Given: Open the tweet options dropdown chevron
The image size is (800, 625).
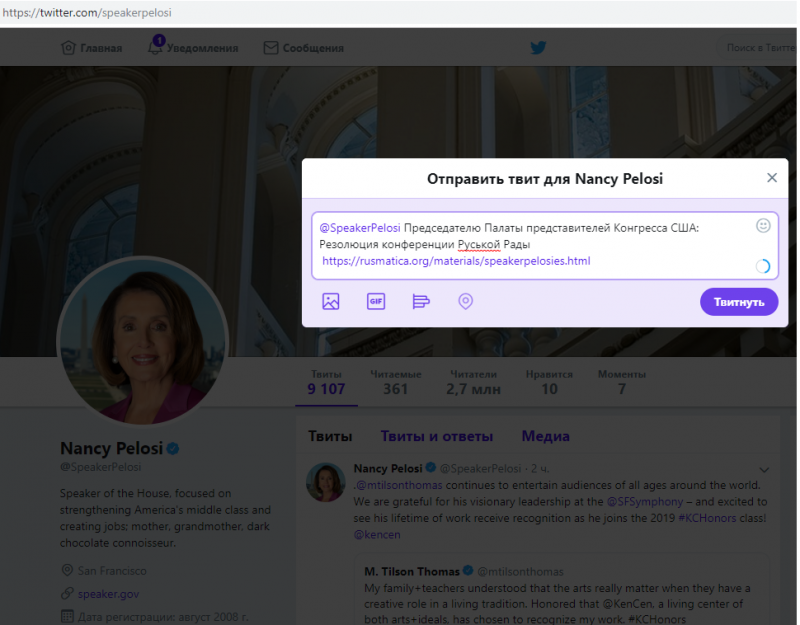Looking at the screenshot, I should pos(764,469).
